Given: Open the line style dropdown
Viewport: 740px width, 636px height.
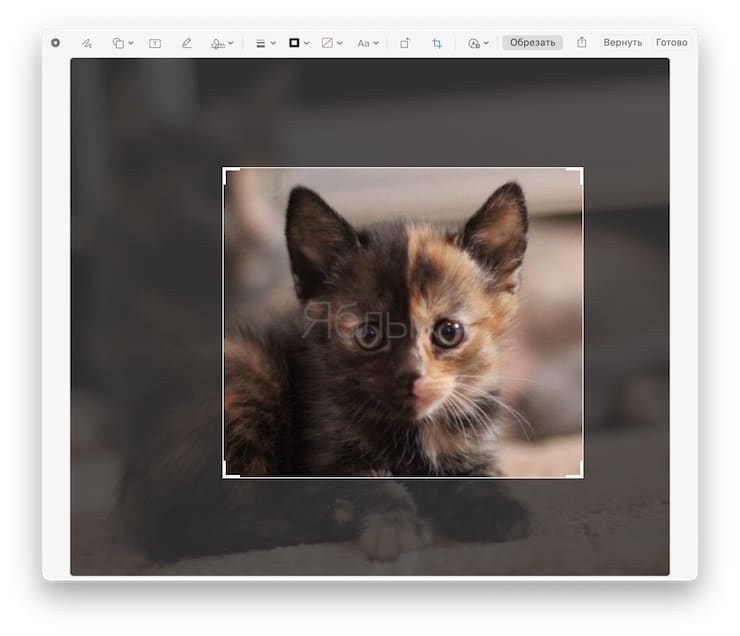Looking at the screenshot, I should click(x=266, y=43).
